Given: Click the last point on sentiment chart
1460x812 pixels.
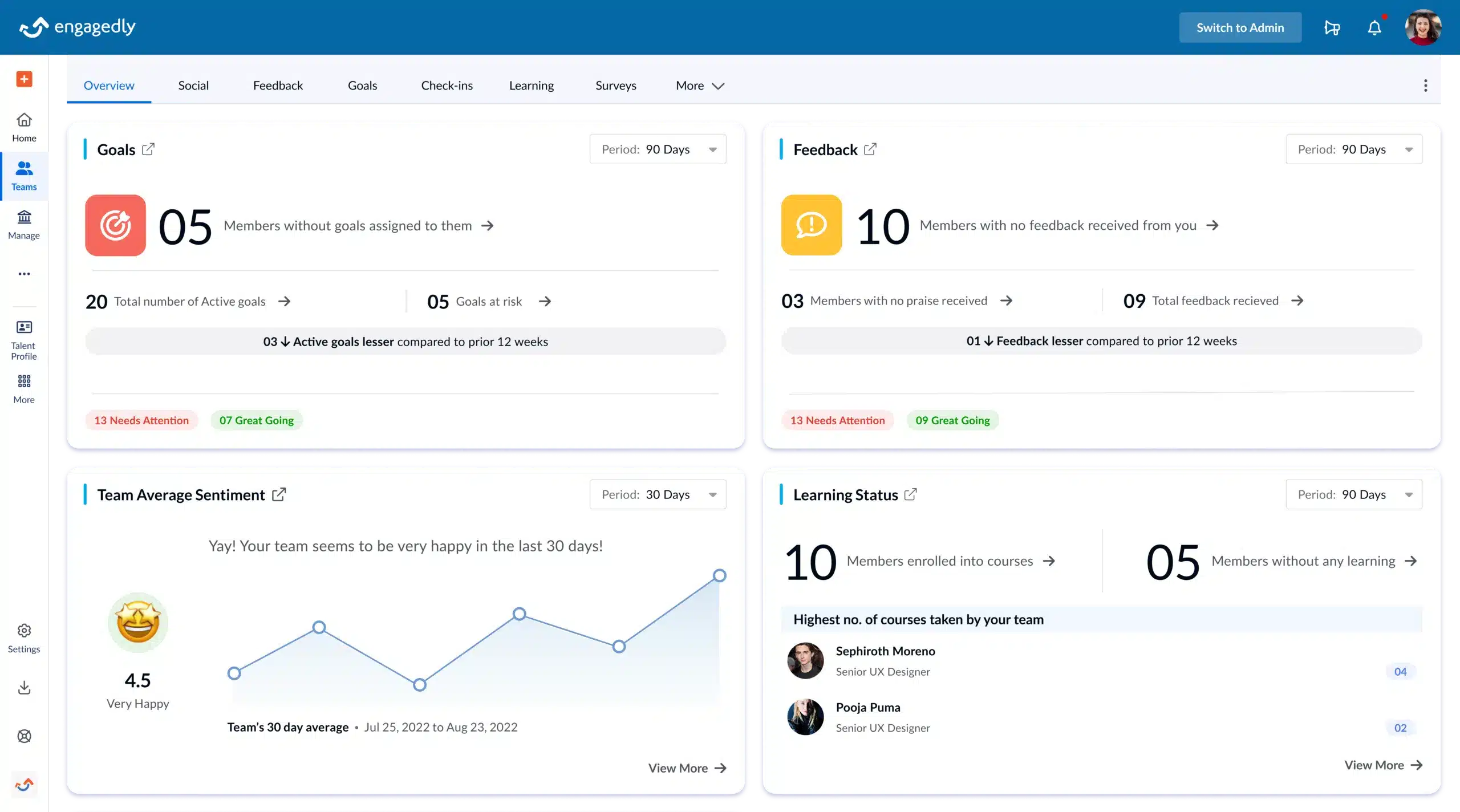Looking at the screenshot, I should [x=720, y=575].
